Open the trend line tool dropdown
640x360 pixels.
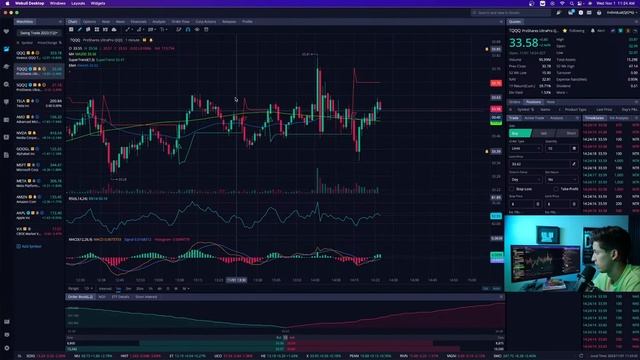coord(129,29)
